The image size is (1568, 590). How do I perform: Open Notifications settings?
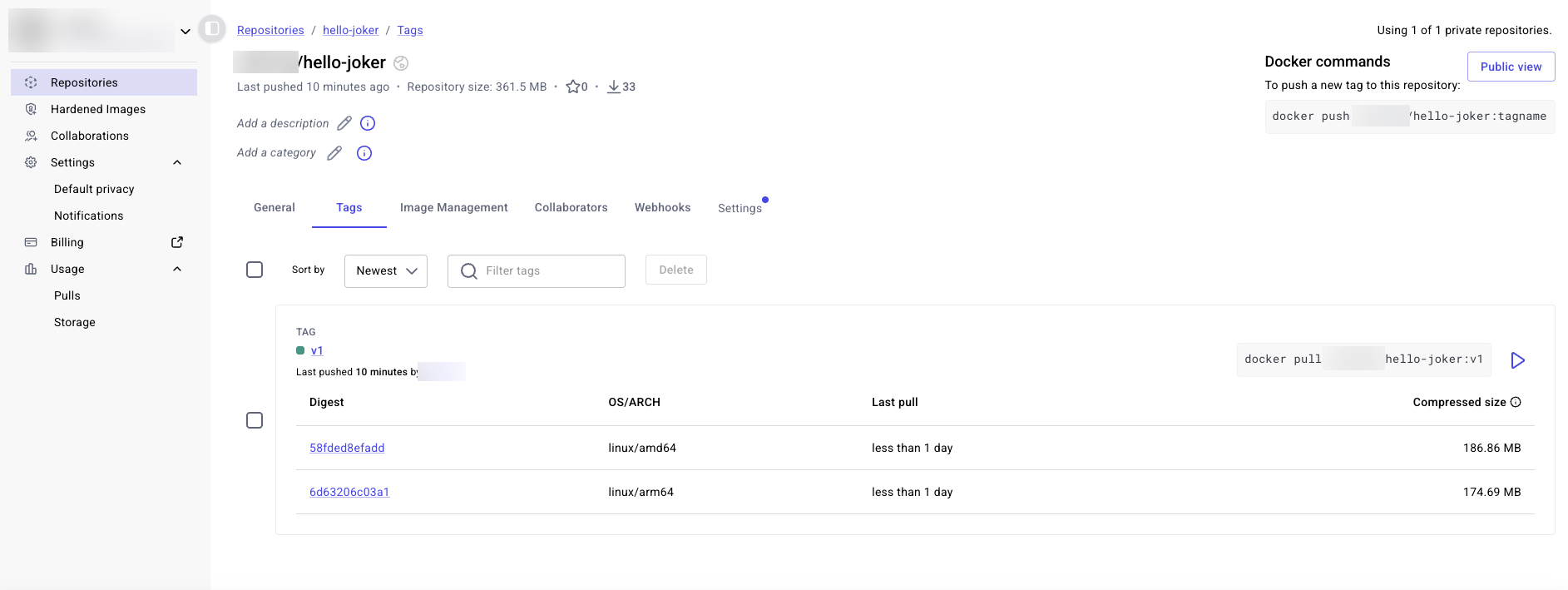[89, 216]
